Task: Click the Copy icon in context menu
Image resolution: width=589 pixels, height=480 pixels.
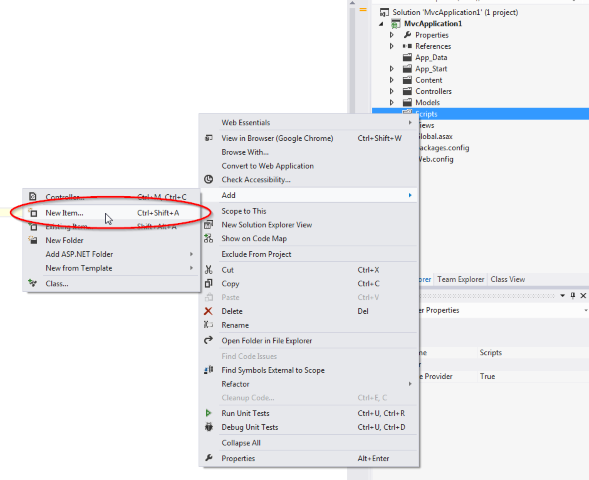Action: pyautogui.click(x=208, y=284)
